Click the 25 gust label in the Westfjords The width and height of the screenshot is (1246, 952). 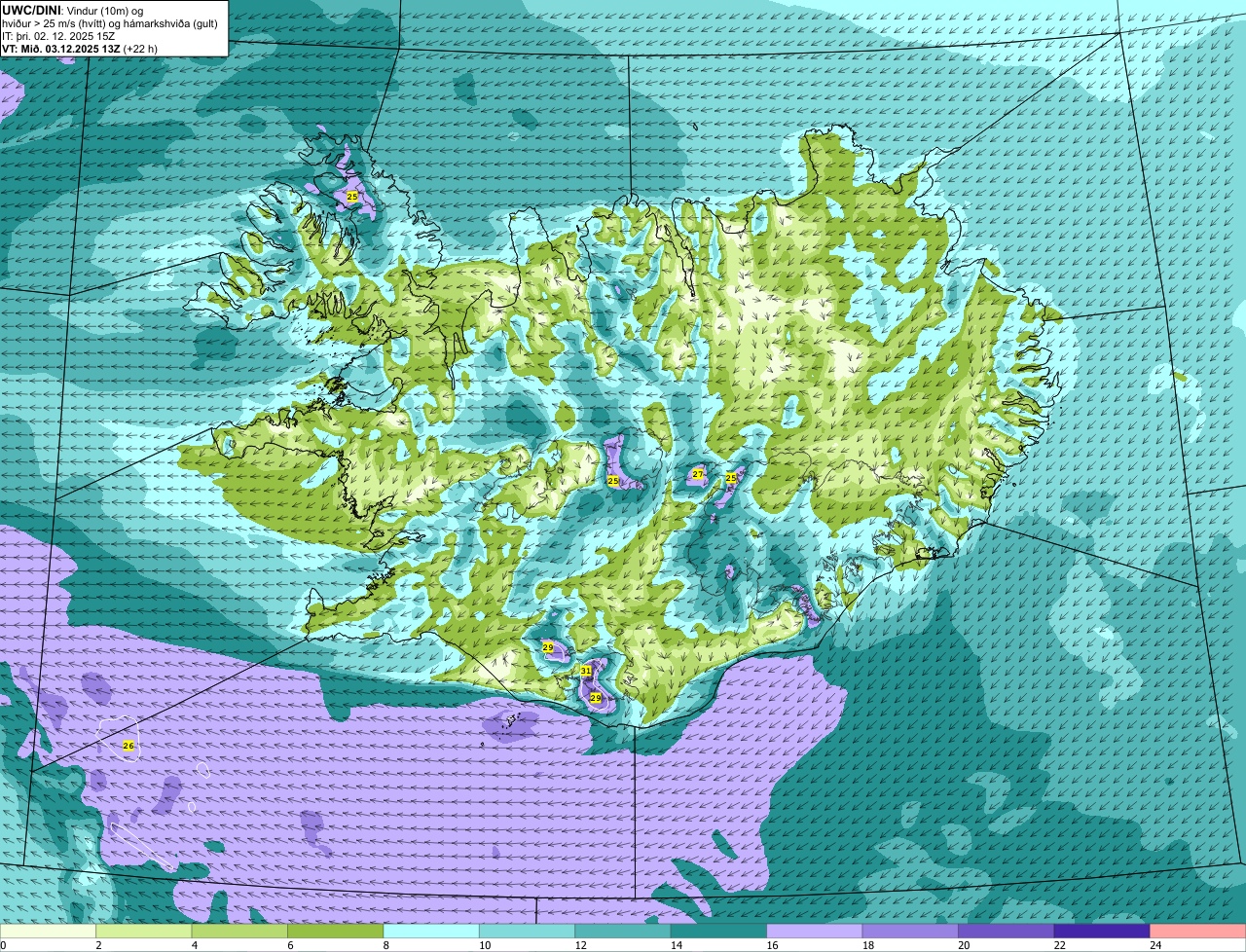click(351, 197)
